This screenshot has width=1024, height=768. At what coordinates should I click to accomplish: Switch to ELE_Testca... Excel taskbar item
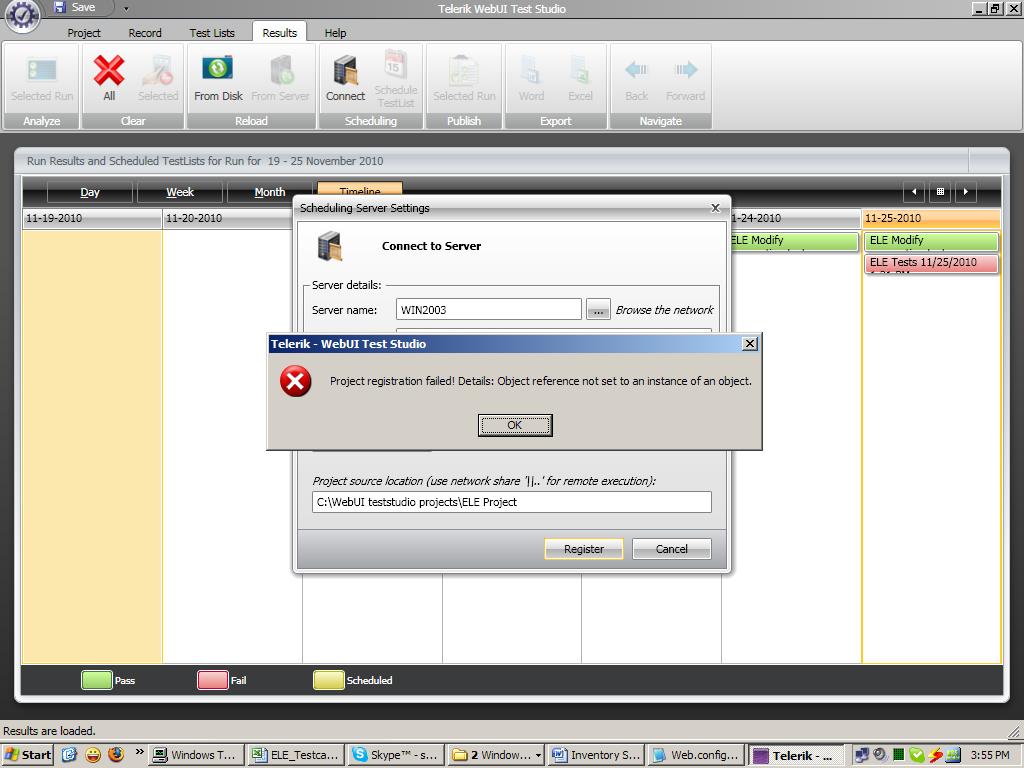(296, 755)
